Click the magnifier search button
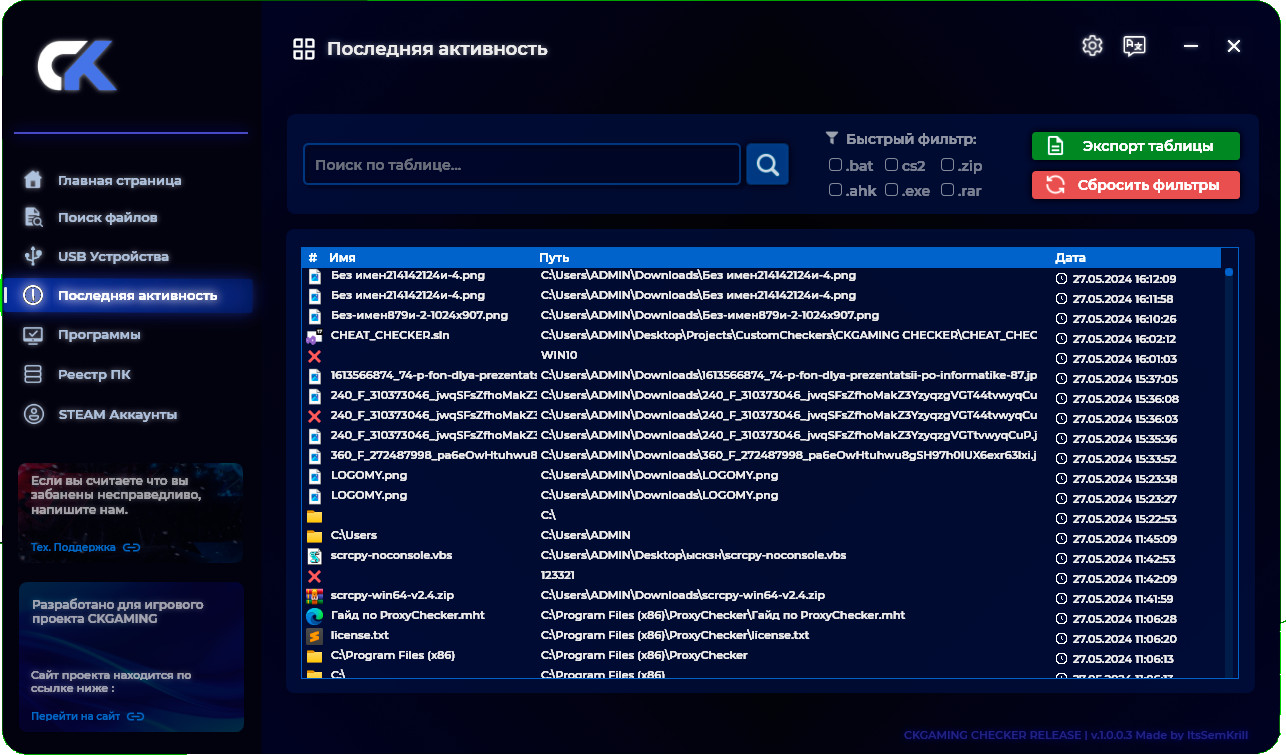 tap(767, 165)
